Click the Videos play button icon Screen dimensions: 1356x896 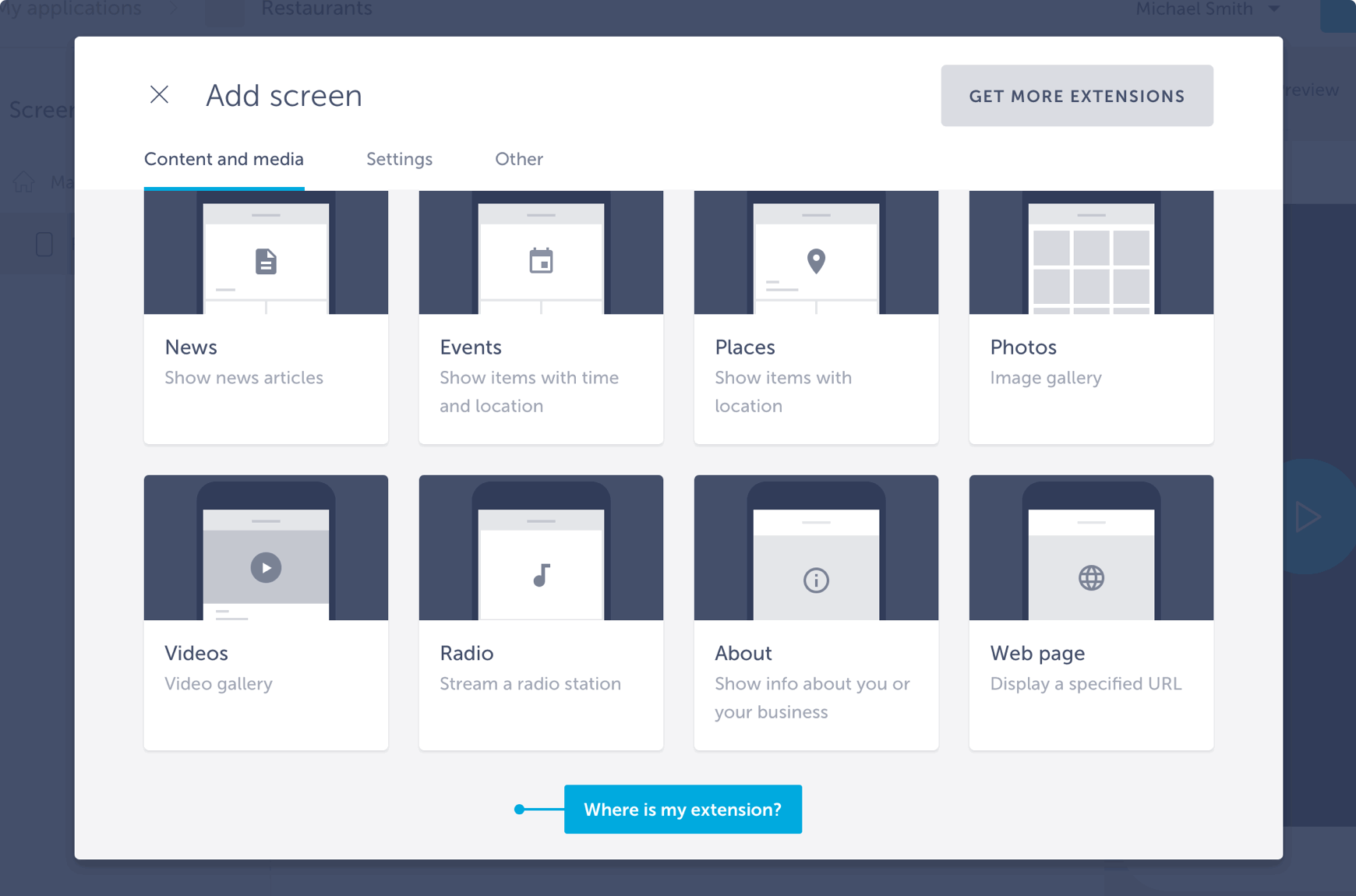pos(266,568)
